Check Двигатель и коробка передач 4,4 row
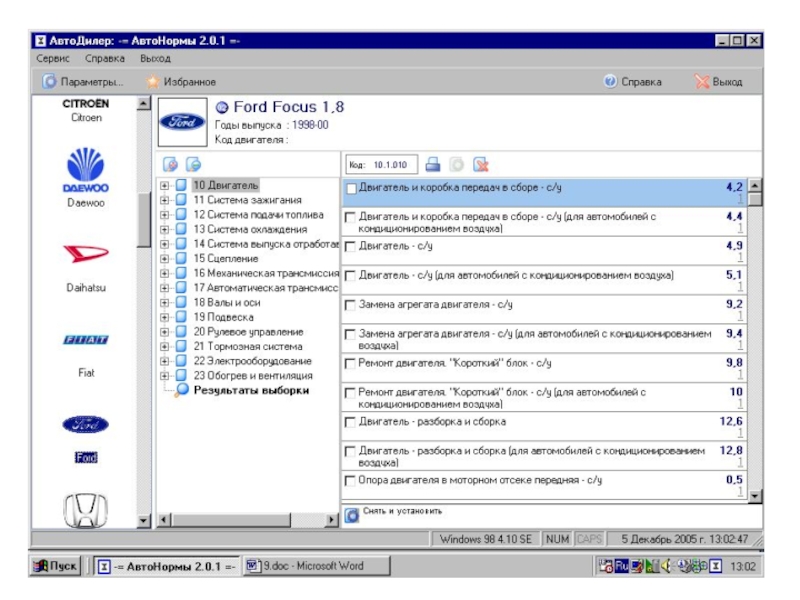The height and width of the screenshot is (600, 800). (351, 217)
